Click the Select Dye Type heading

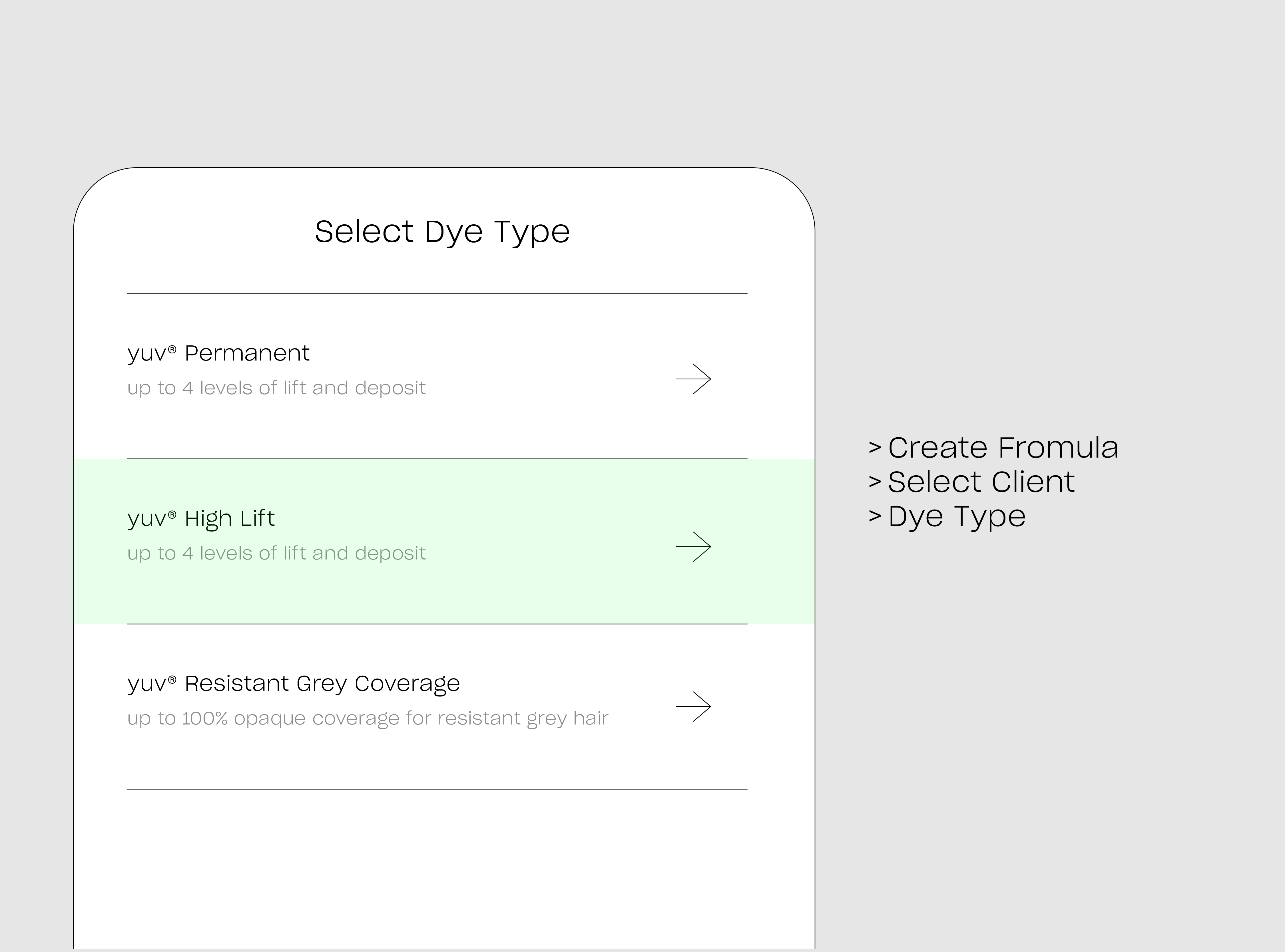(442, 232)
